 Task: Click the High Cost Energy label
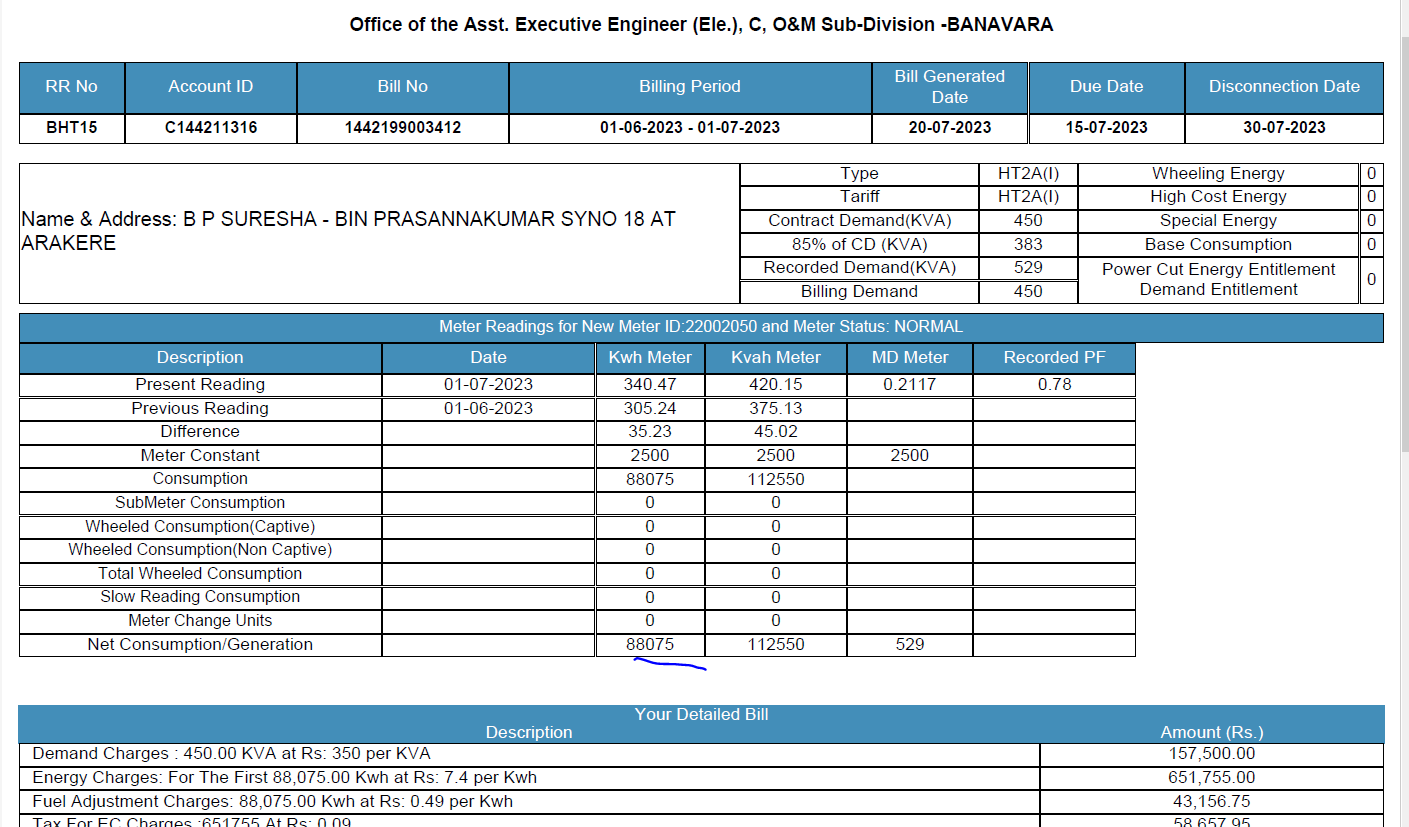coord(1218,197)
